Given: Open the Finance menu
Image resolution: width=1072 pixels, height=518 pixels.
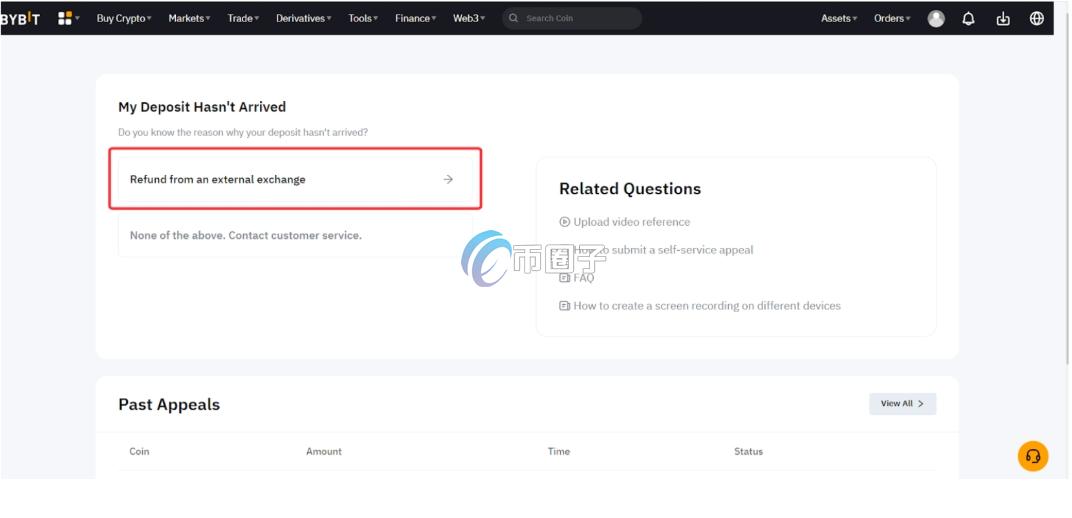Looking at the screenshot, I should pos(415,18).
